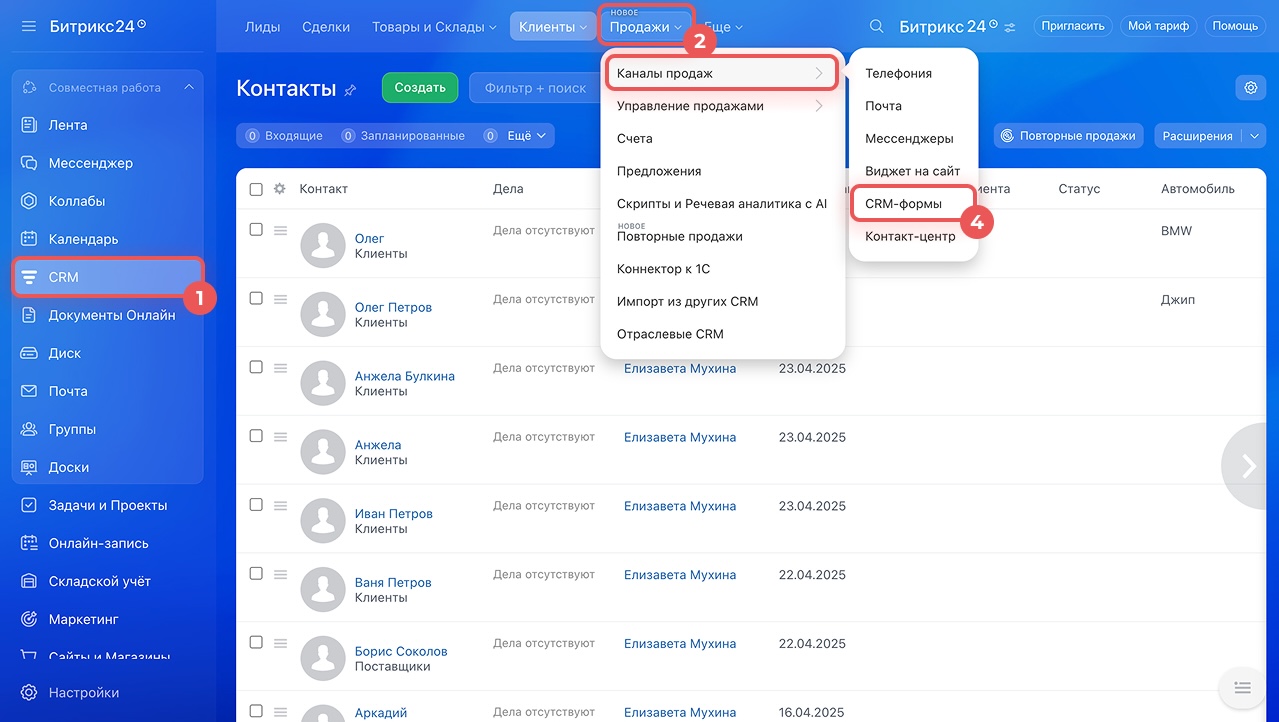This screenshot has height=722, width=1279.
Task: Click the round list button at bottom right
Action: coord(1242,688)
